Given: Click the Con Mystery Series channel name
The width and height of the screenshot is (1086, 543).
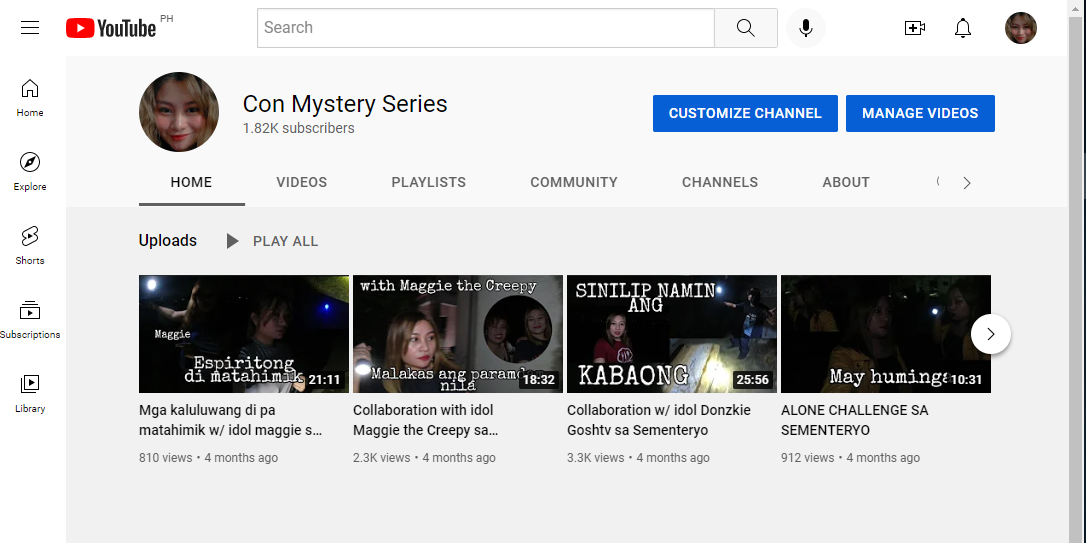Looking at the screenshot, I should [345, 104].
